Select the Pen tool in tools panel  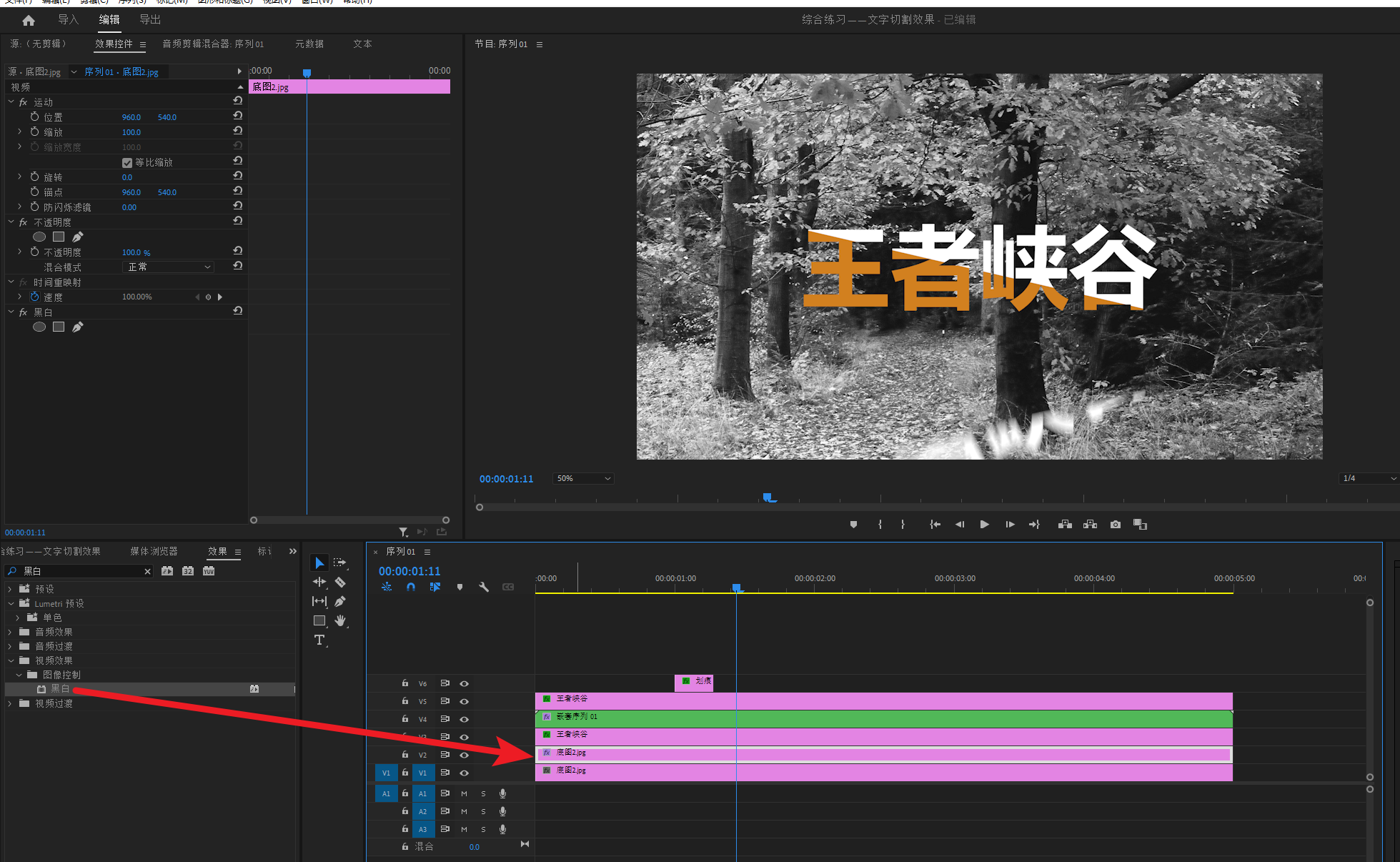click(x=340, y=602)
